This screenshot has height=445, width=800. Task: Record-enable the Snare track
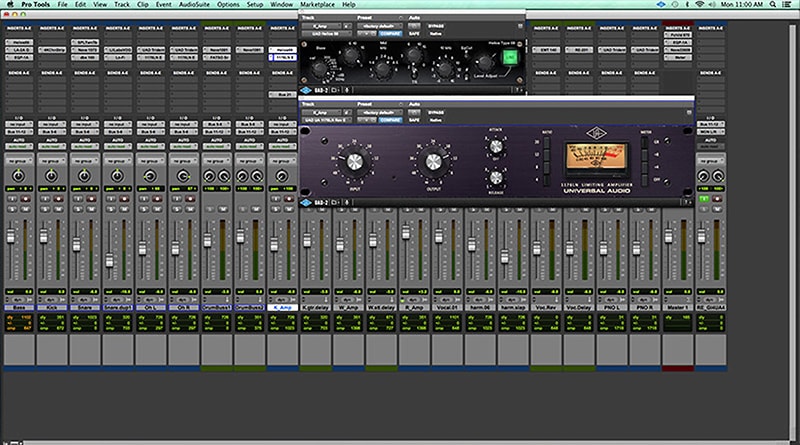pos(91,199)
